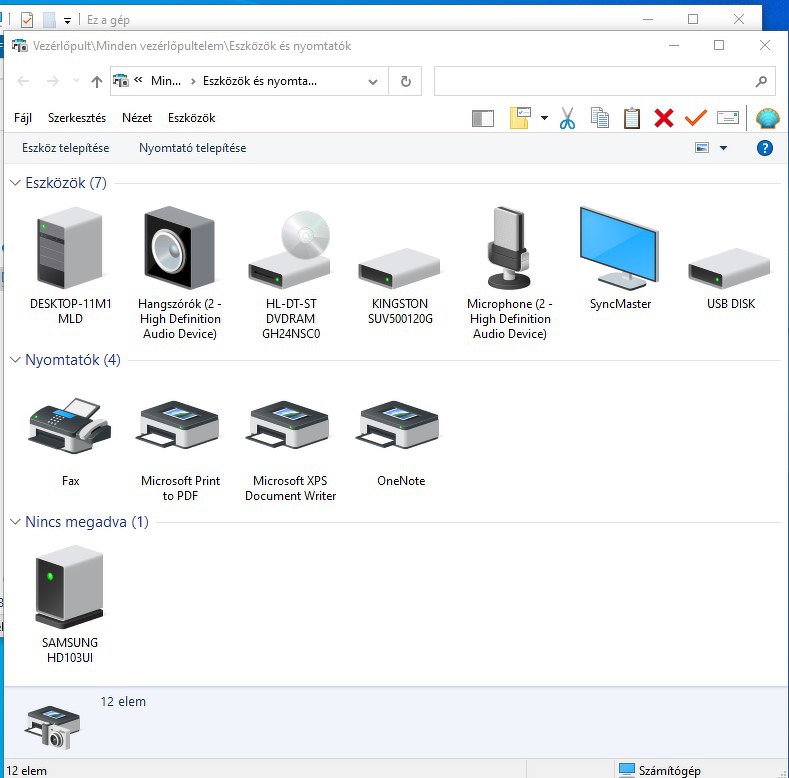The width and height of the screenshot is (789, 778).
Task: Click the address bar location icon
Action: 121,81
